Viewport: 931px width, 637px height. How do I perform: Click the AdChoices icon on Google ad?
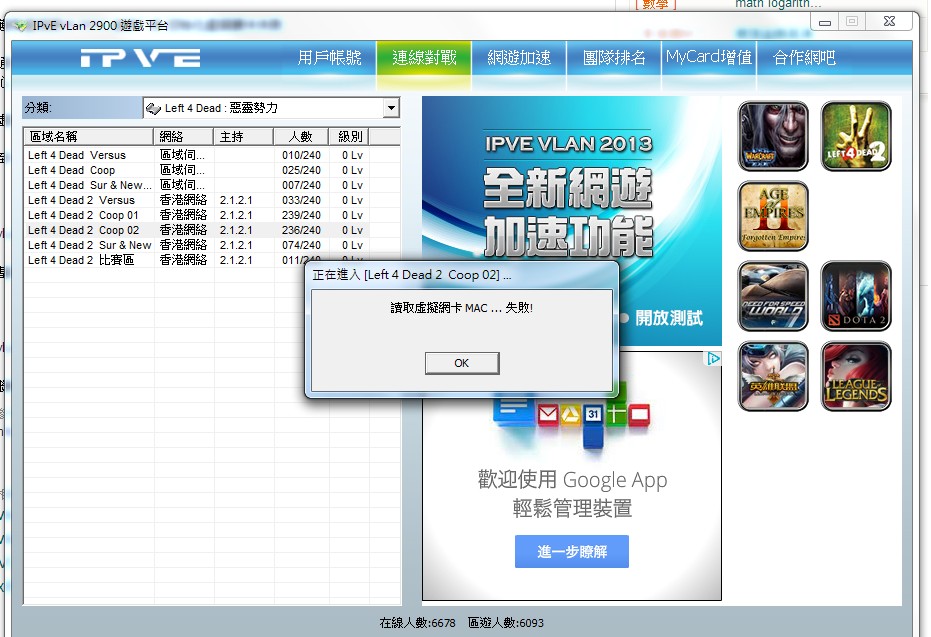tap(712, 359)
